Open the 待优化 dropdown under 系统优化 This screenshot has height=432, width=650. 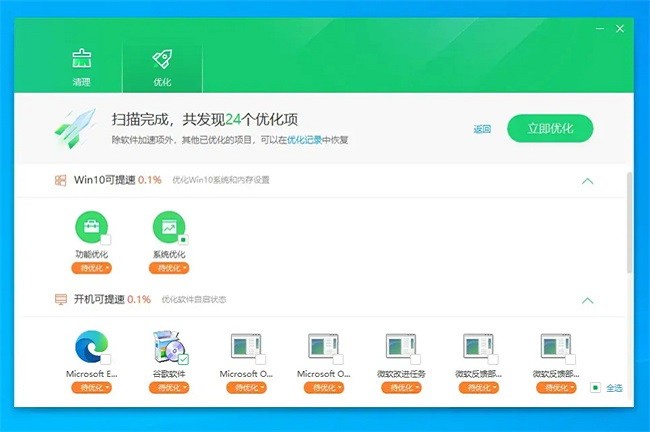(x=169, y=268)
